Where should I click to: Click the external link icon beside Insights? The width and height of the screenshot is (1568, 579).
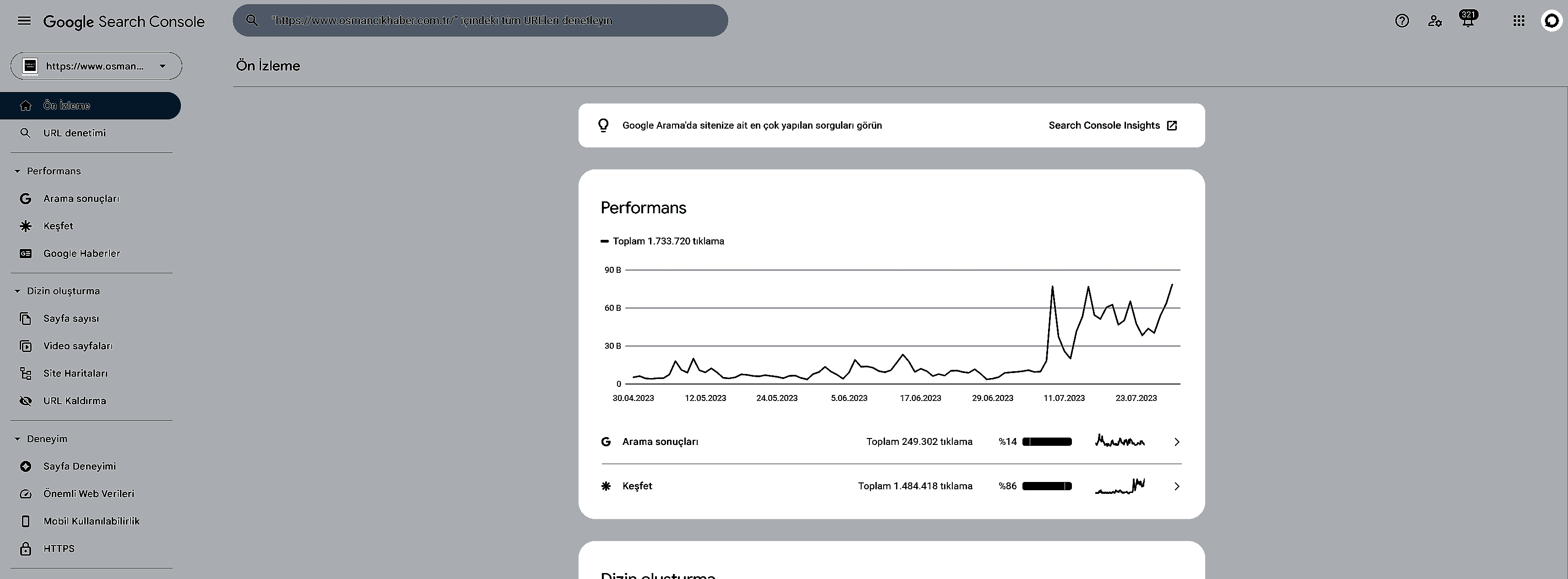pos(1172,125)
